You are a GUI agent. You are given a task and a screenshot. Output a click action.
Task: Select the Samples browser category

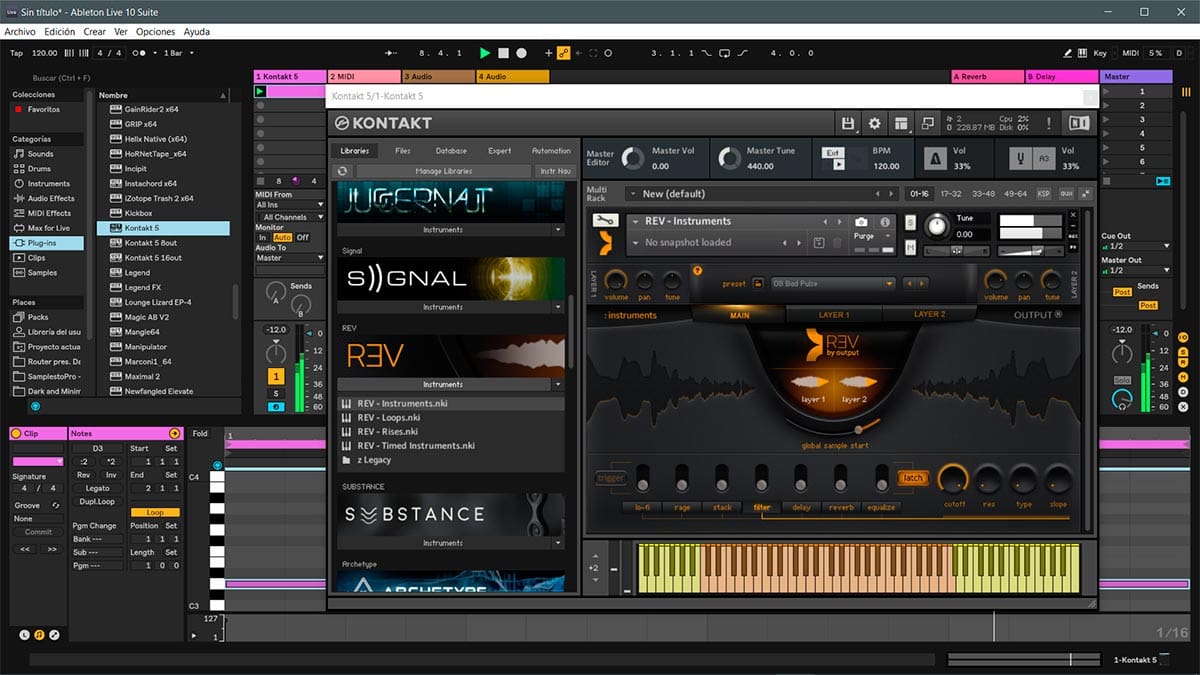tap(42, 273)
